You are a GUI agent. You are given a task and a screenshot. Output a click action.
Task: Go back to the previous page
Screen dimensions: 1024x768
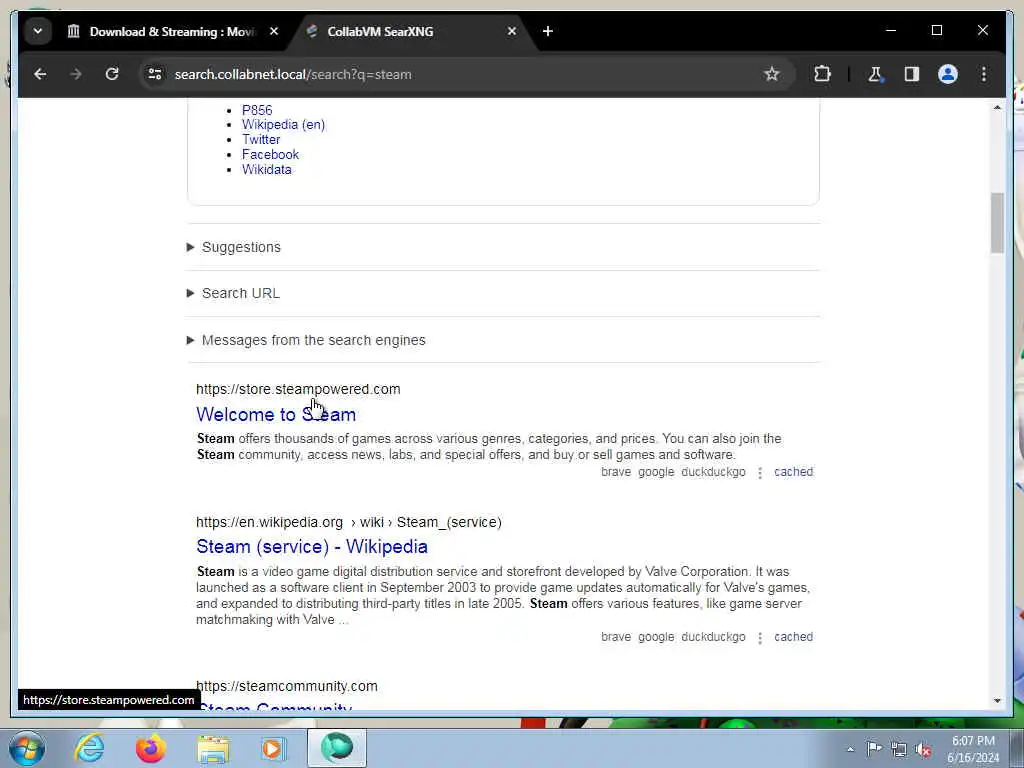(x=40, y=74)
